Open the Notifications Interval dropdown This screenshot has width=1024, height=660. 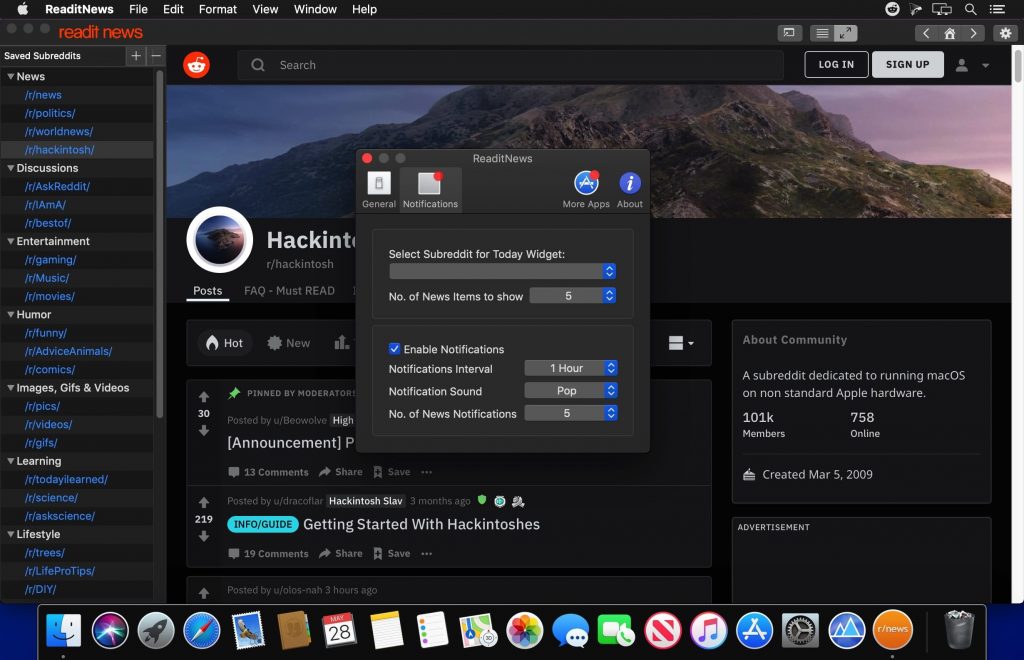pos(571,369)
